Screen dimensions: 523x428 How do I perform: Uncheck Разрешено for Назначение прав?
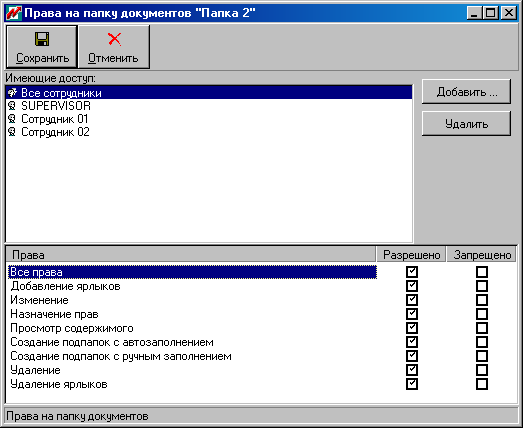pyautogui.click(x=412, y=314)
